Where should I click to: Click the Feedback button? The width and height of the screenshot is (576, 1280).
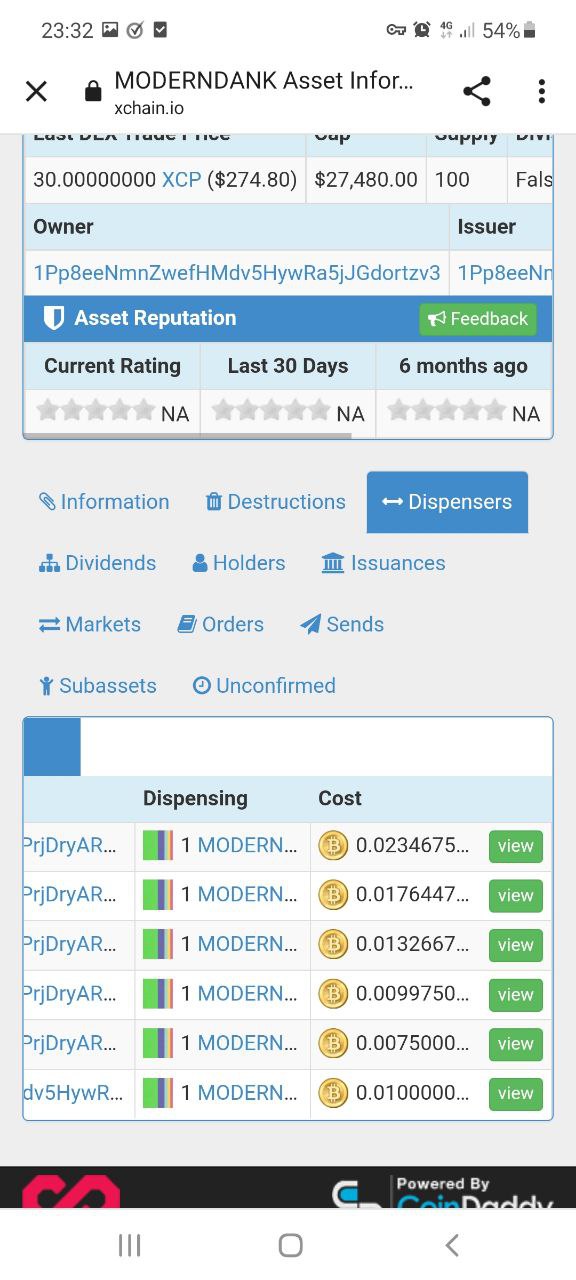click(x=478, y=319)
